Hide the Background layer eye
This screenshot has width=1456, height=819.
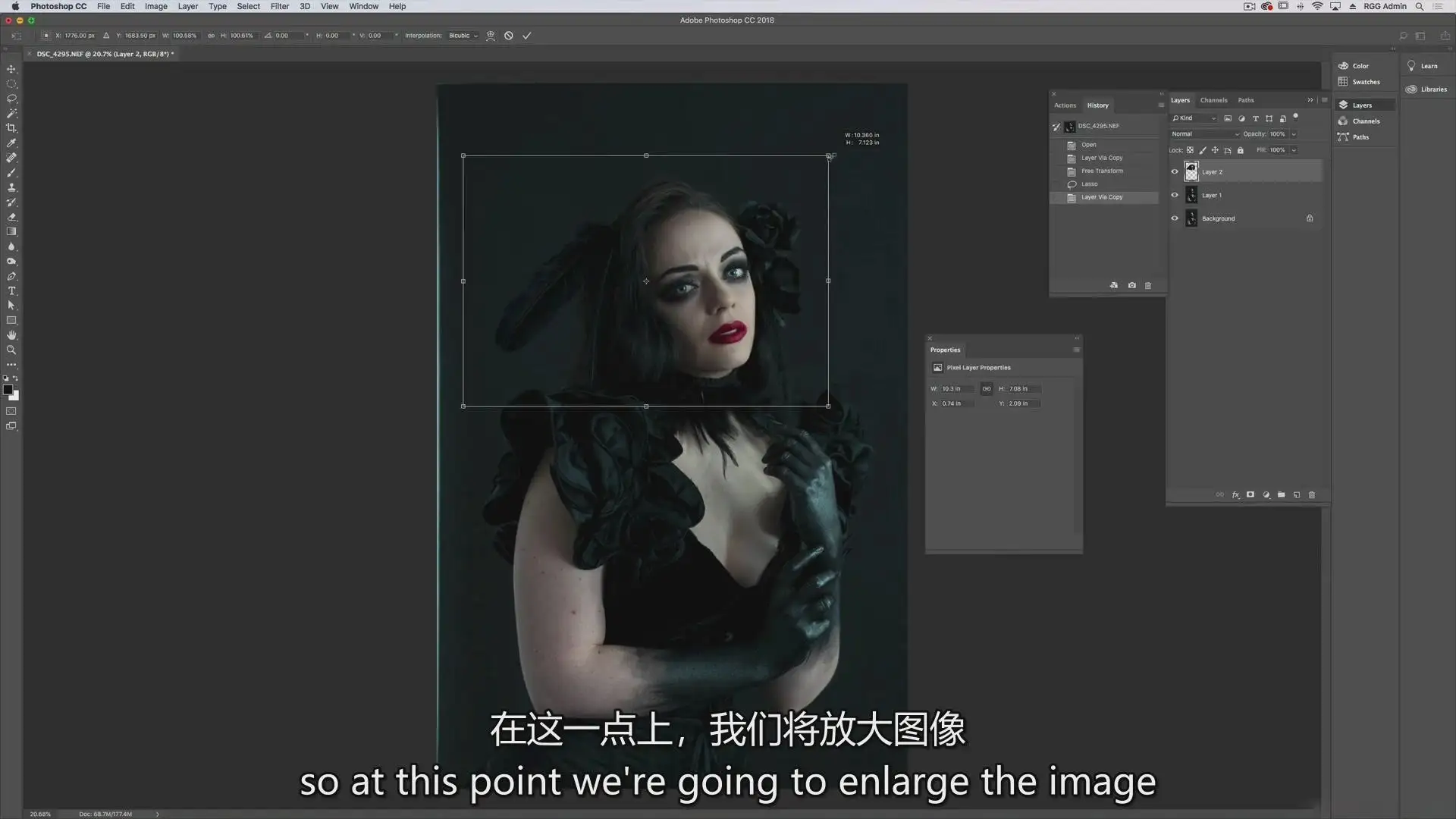click(1175, 218)
